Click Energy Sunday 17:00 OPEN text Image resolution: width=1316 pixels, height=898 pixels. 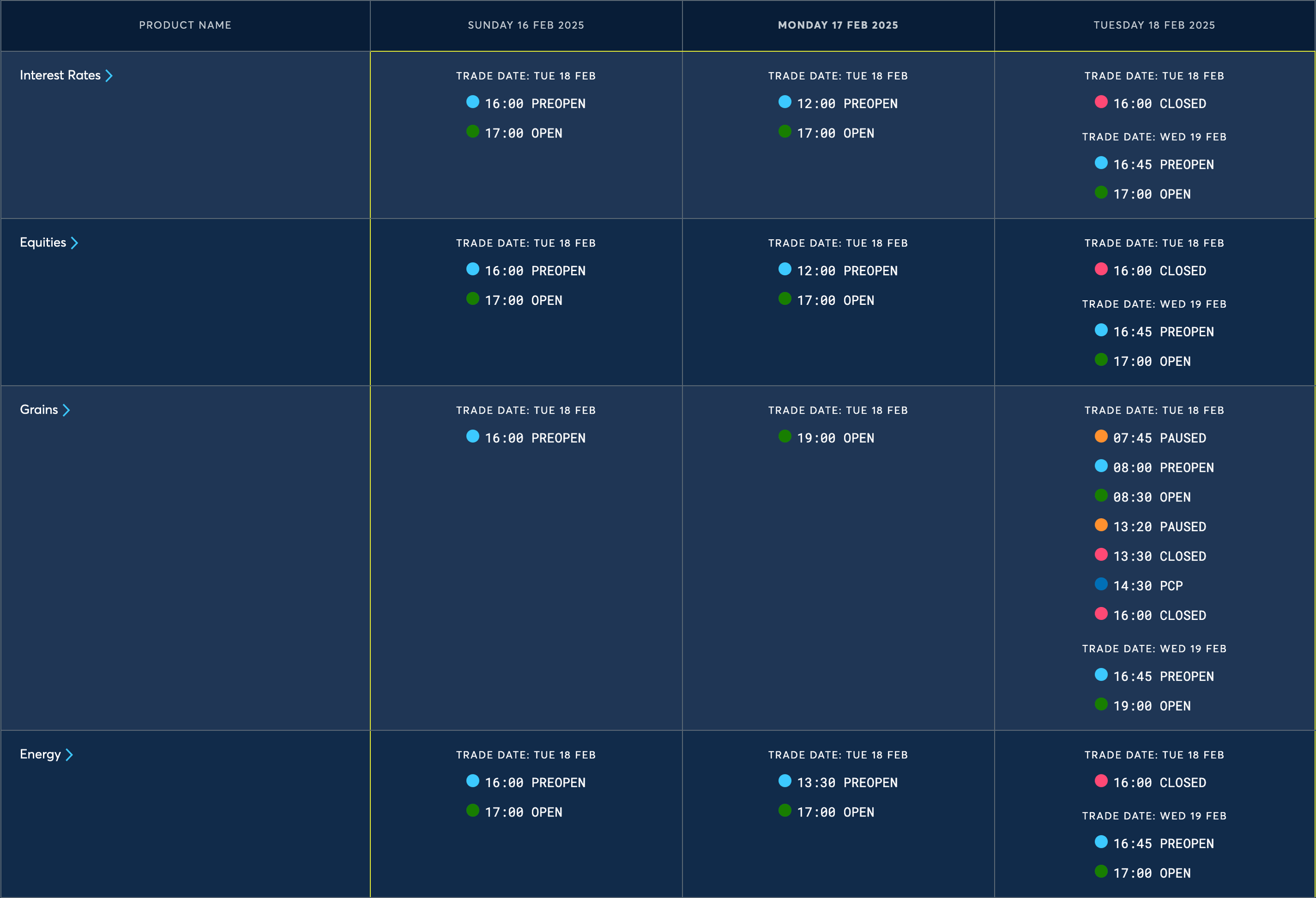click(x=523, y=812)
